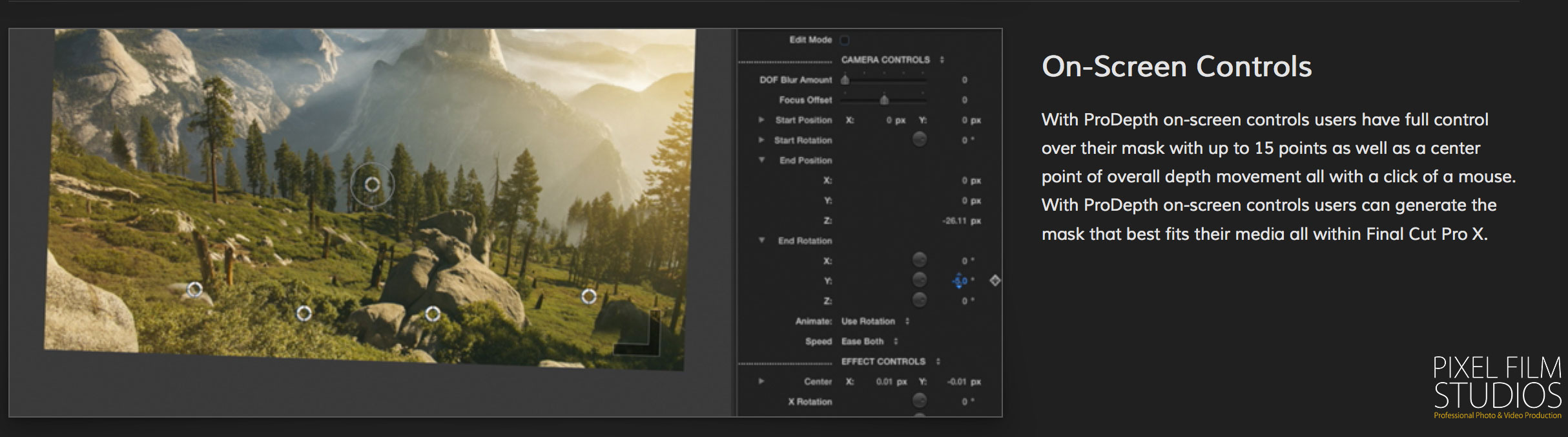Click the mask point in the bushes left of boulder
The width and height of the screenshot is (1568, 437).
pos(304,314)
